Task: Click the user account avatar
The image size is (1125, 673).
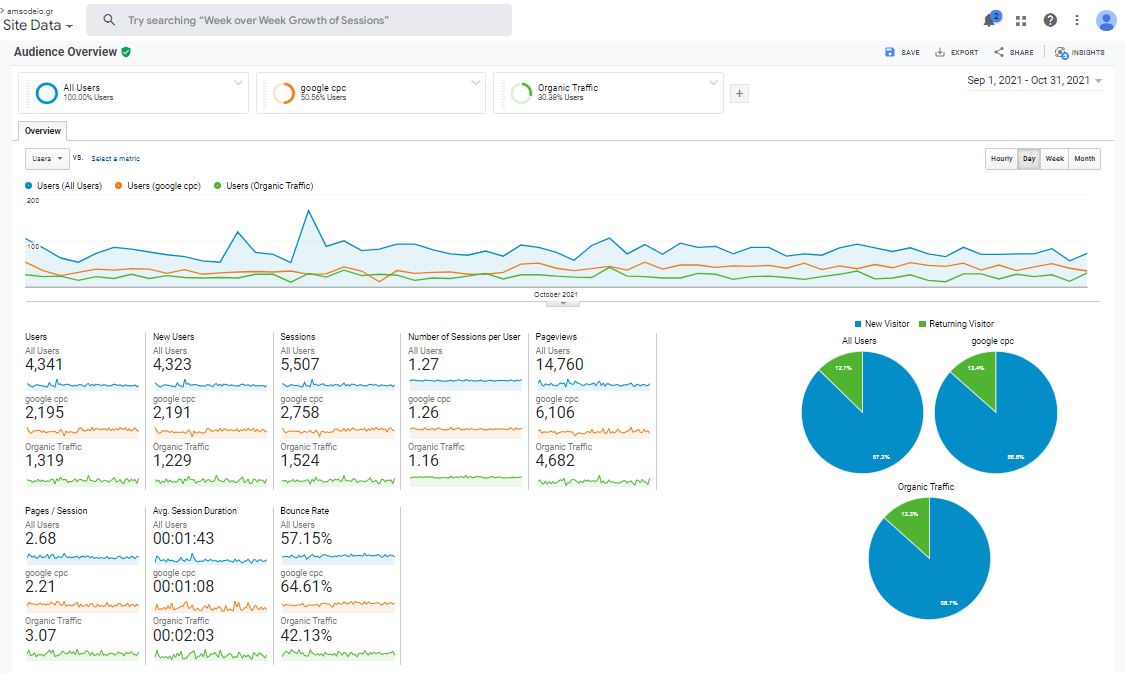Action: pos(1105,20)
